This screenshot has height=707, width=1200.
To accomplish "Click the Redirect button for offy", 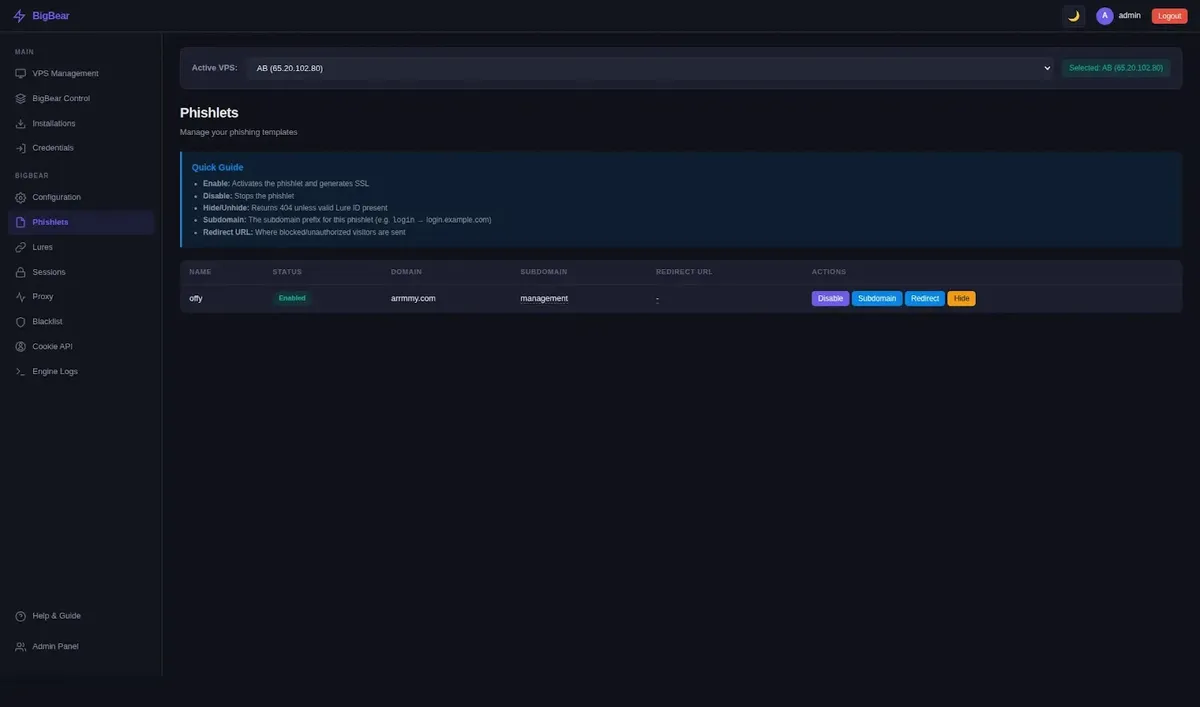I will tap(925, 298).
